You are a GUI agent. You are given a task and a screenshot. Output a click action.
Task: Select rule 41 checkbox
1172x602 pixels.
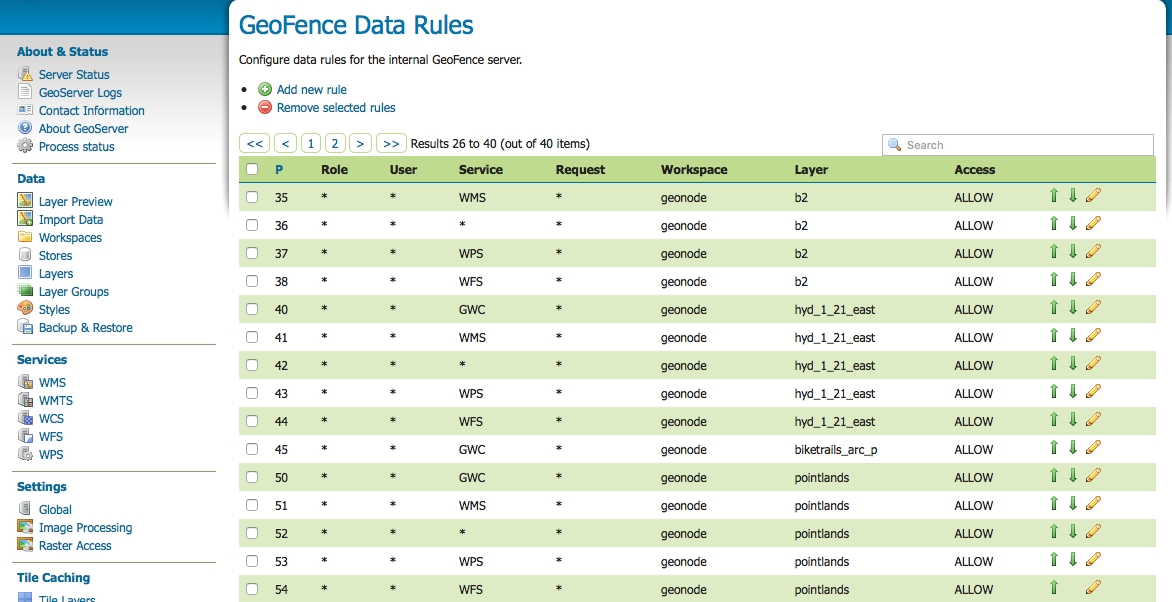pos(252,337)
